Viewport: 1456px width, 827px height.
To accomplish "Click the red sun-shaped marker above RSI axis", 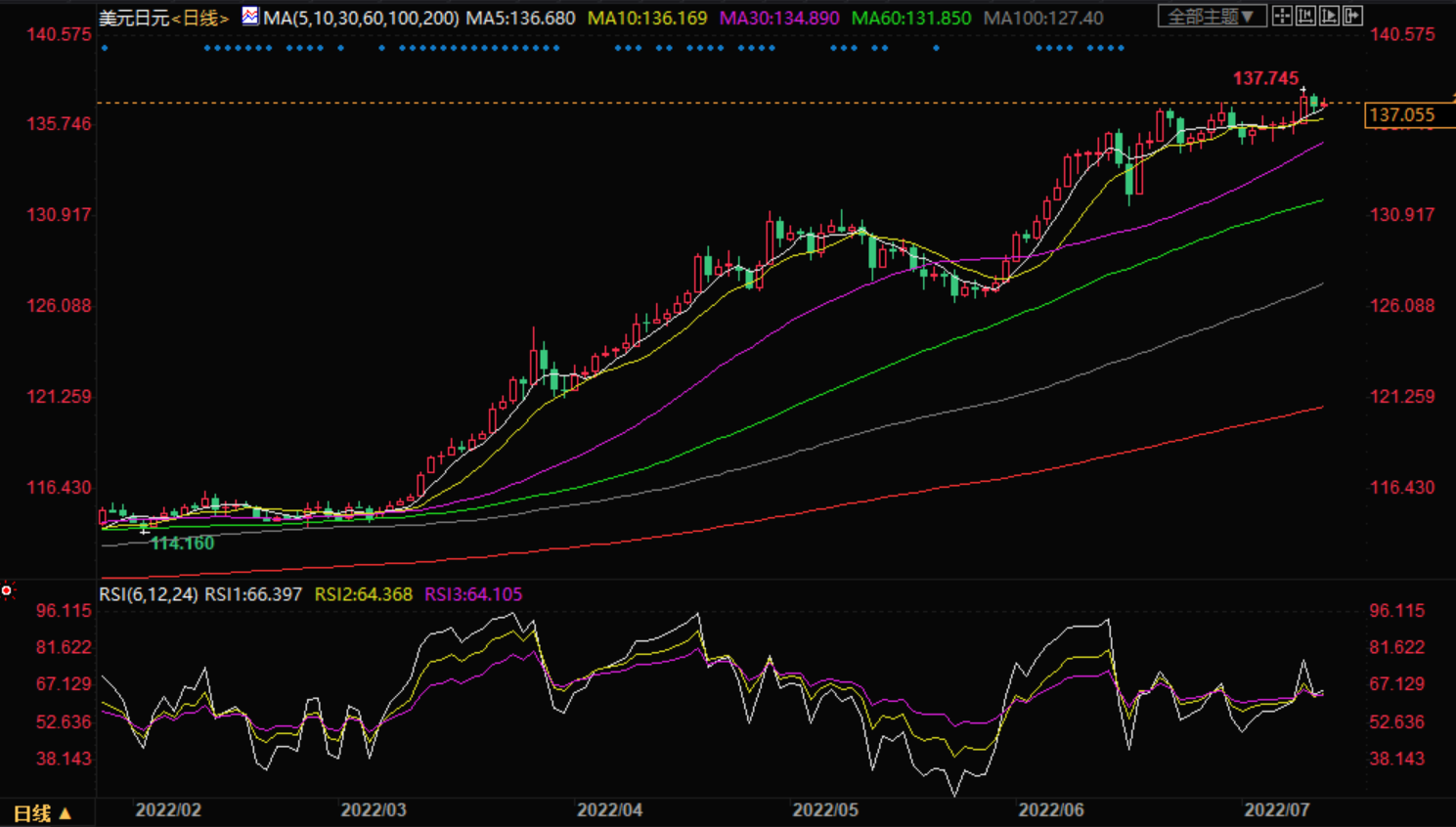I will click(x=7, y=590).
